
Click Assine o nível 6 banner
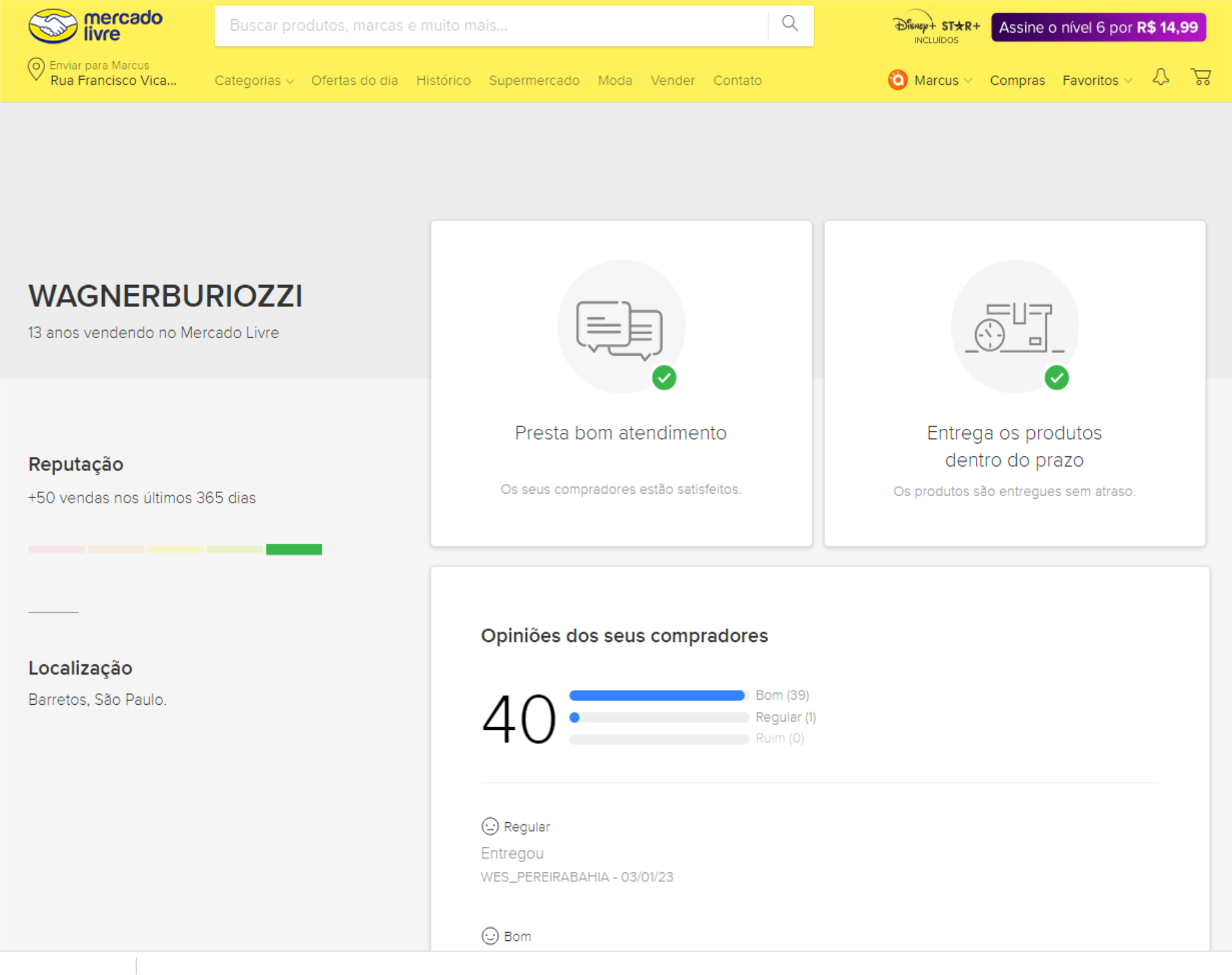pyautogui.click(x=1098, y=28)
